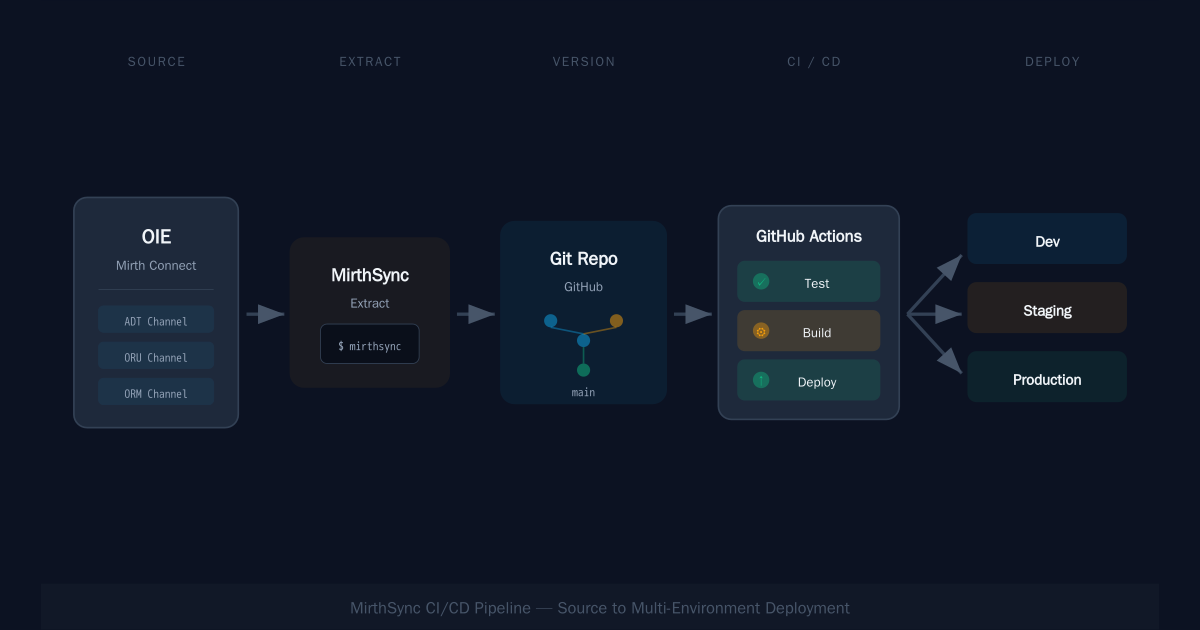This screenshot has height=630, width=1200.
Task: Click the EXTRACT column heading
Action: [370, 62]
